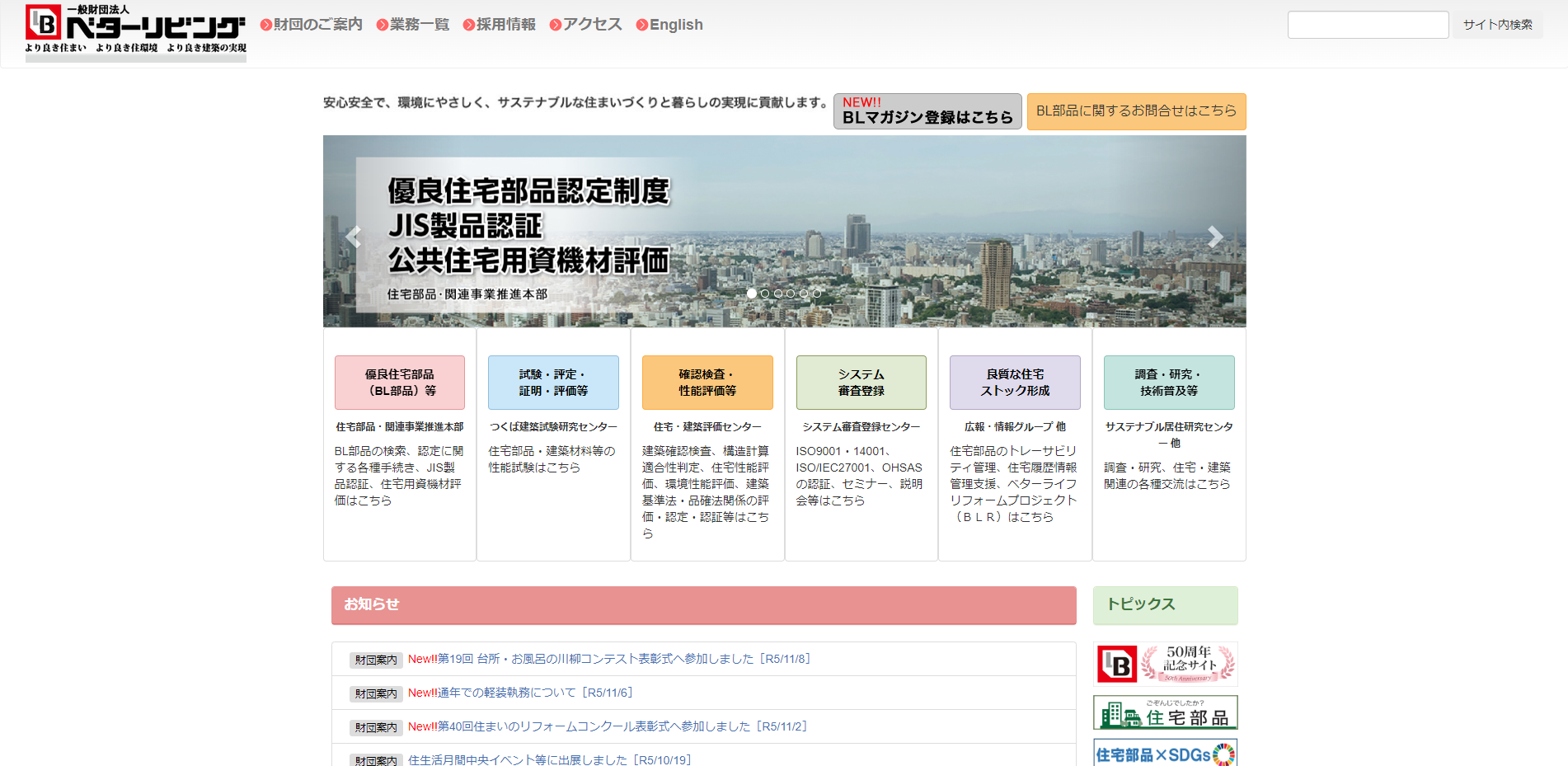Viewport: 1568px width, 766px height.
Task: Click the 住宅部品 banner in トピックス
Action: (1165, 713)
